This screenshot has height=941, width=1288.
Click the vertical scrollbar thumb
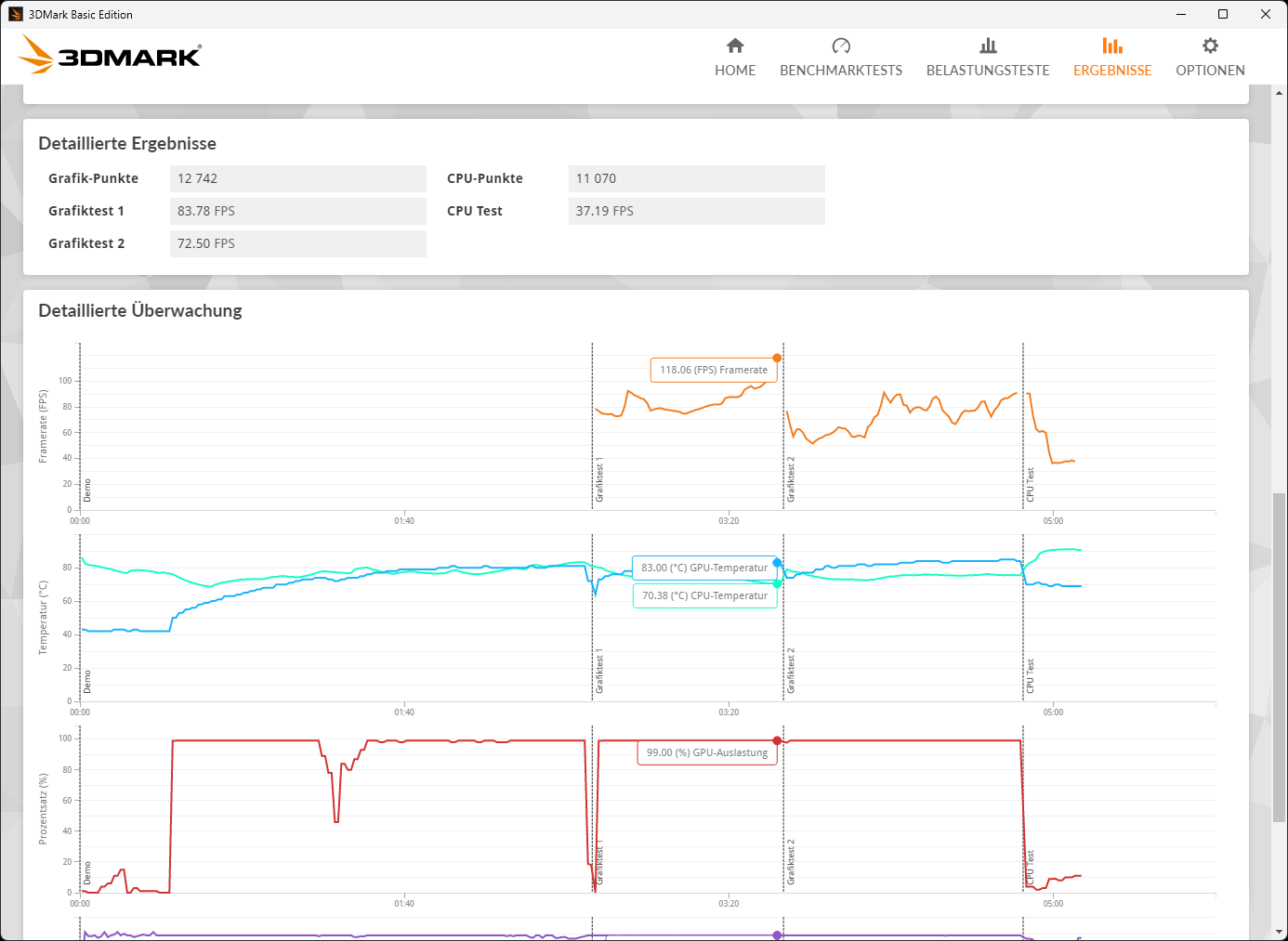pyautogui.click(x=1280, y=657)
